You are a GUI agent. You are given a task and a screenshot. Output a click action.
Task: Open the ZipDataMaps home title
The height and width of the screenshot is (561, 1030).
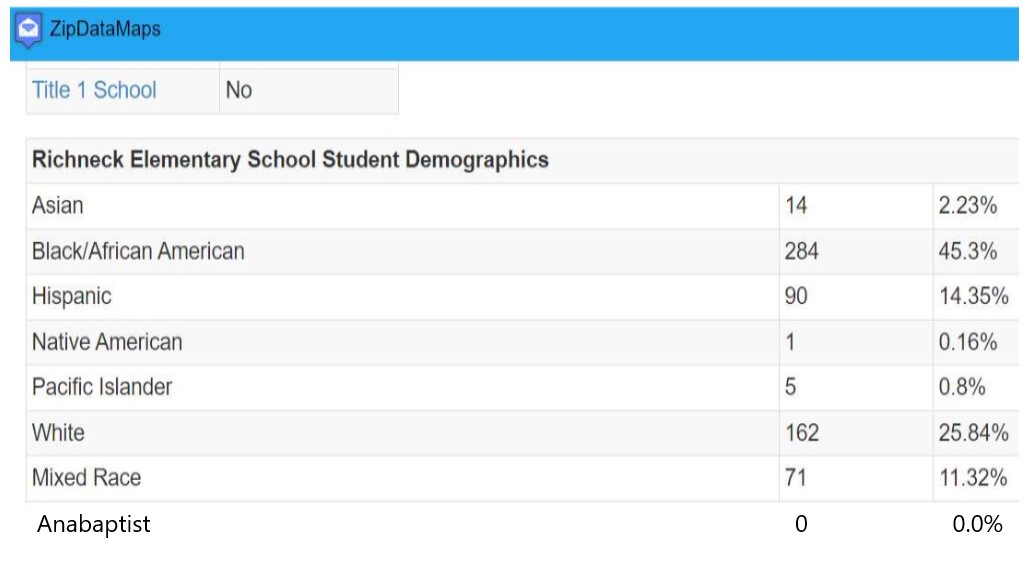coord(105,29)
